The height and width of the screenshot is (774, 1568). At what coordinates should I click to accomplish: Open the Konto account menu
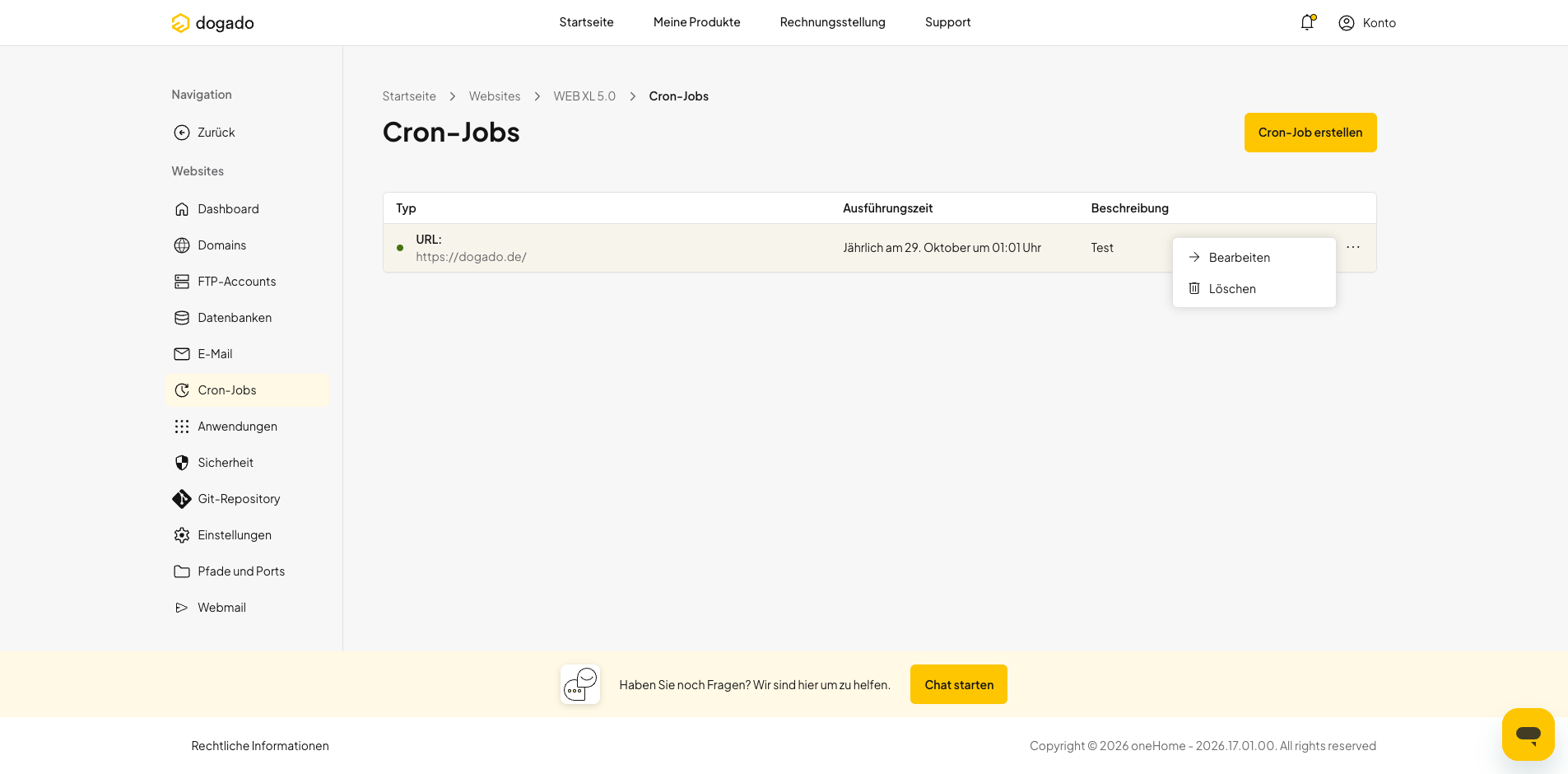click(1367, 23)
